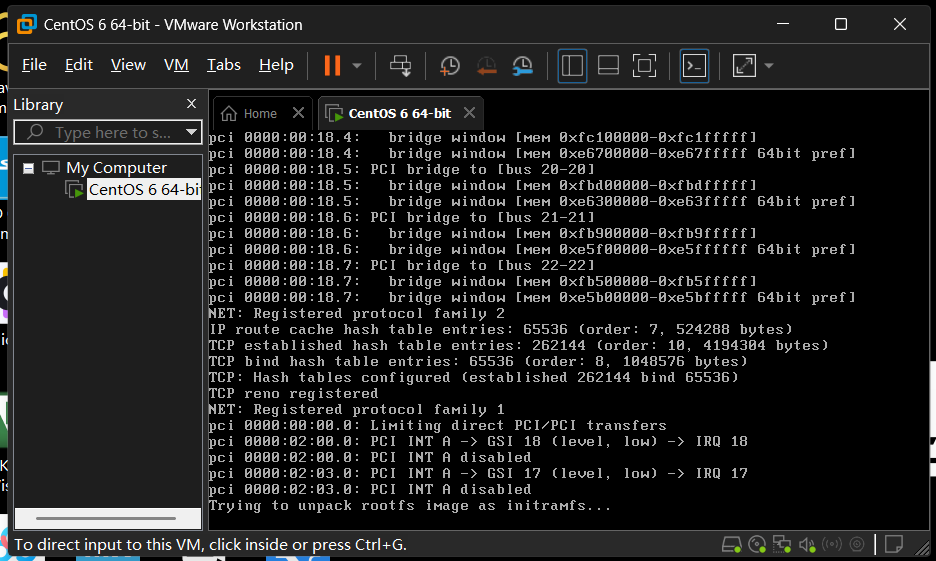
Task: Toggle the console view button
Action: 694,66
